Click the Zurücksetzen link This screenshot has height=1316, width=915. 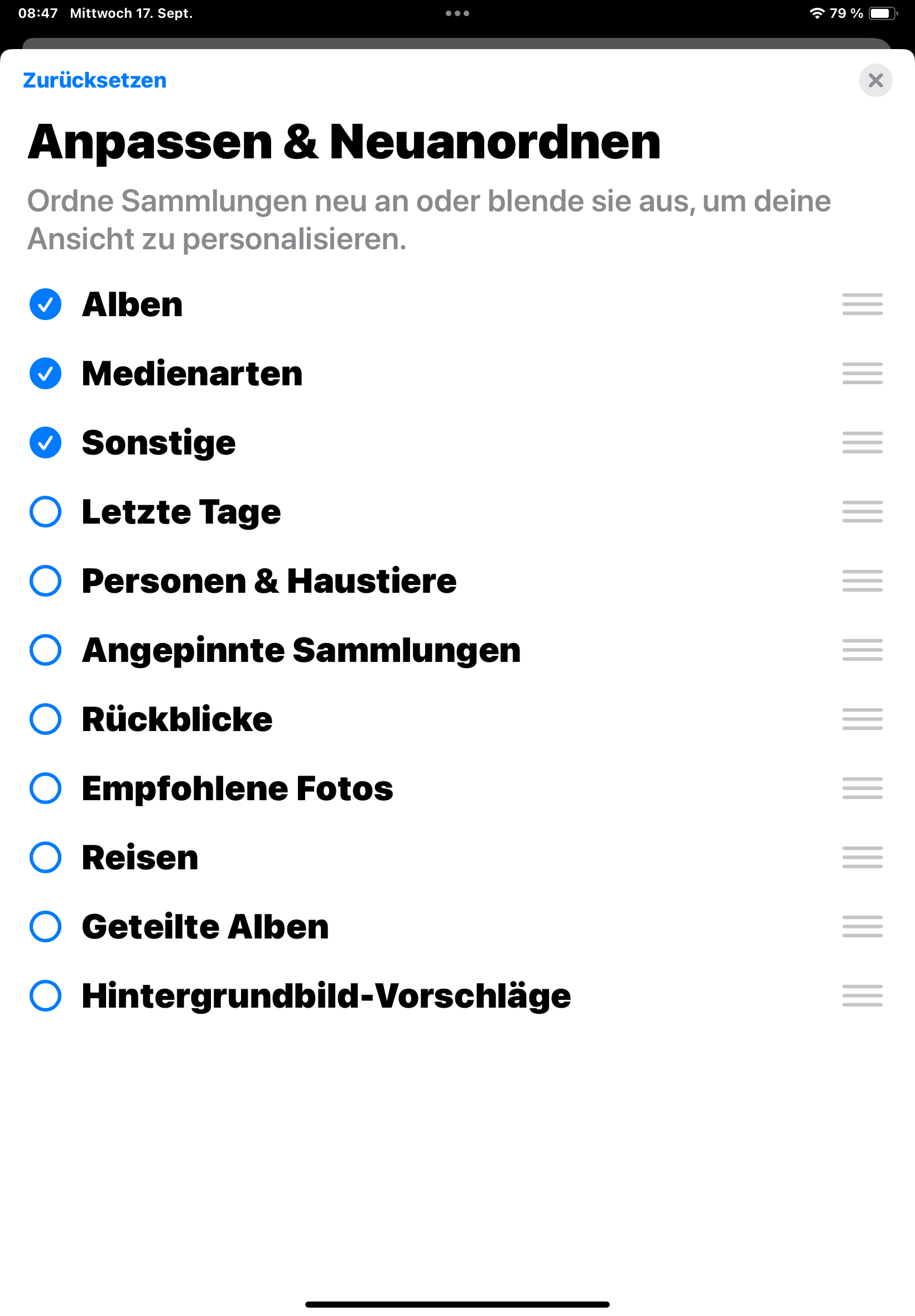tap(95, 81)
